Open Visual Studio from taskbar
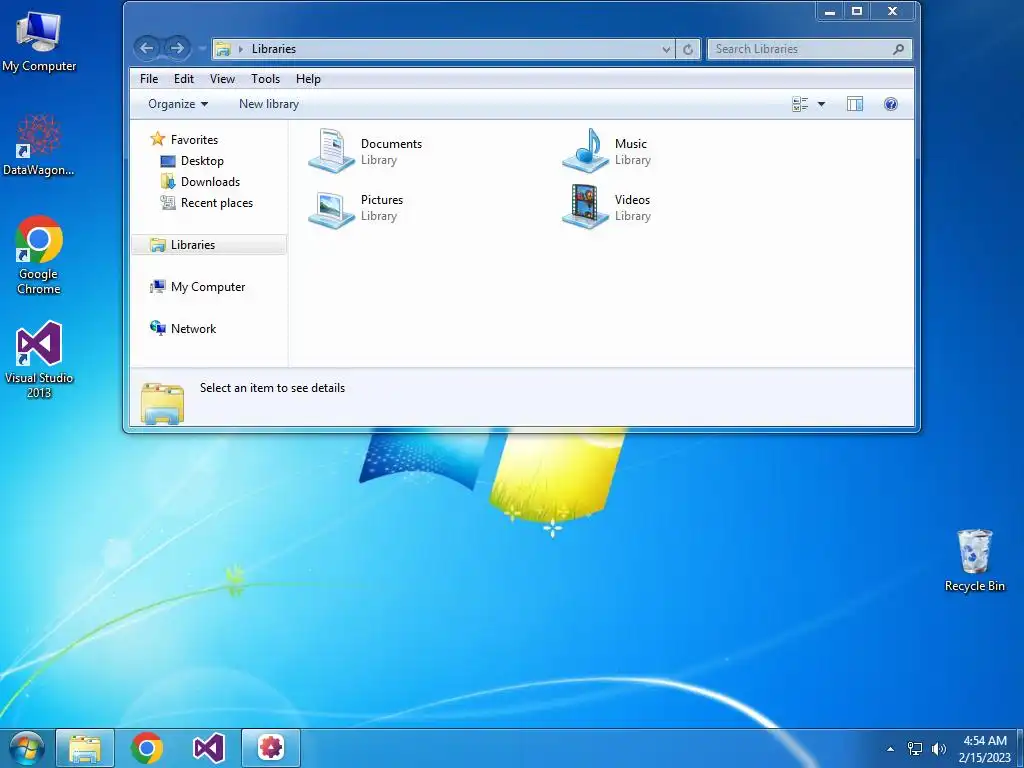This screenshot has width=1024, height=768. click(x=209, y=748)
